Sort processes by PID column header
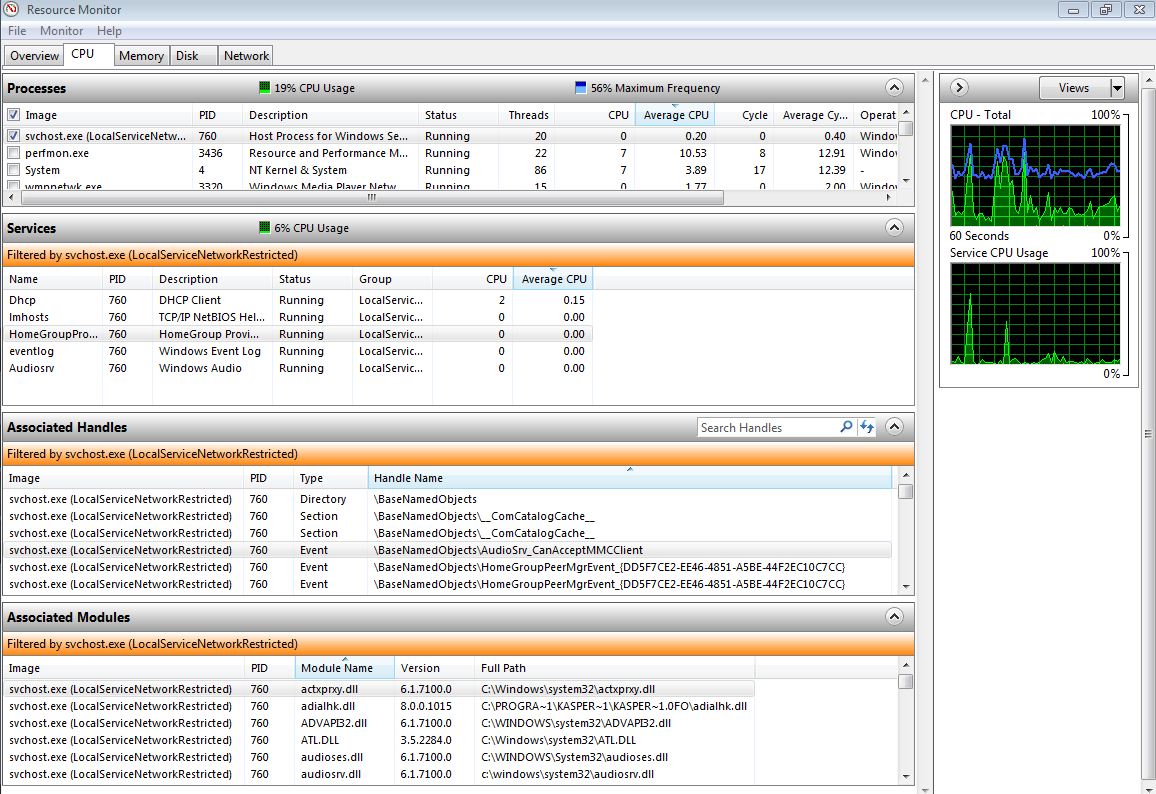 click(x=217, y=115)
